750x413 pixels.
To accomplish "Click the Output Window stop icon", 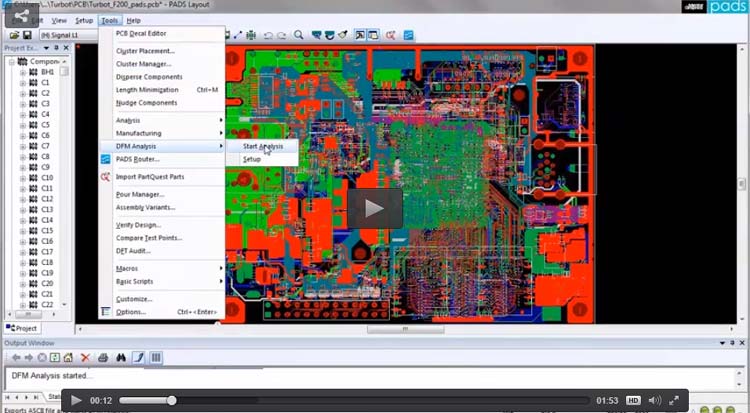I will click(42, 357).
